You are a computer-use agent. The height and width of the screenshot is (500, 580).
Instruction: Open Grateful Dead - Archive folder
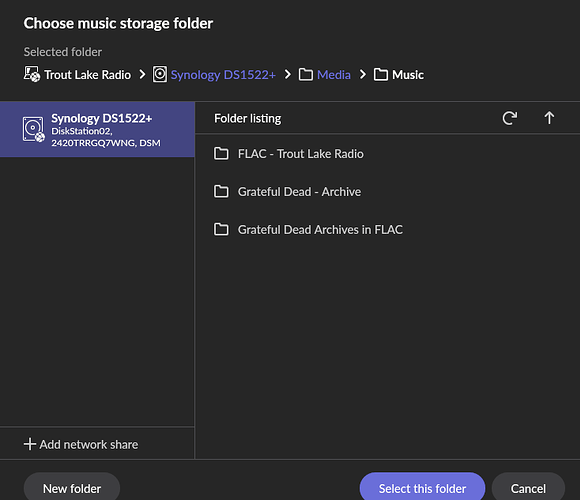coord(387,192)
